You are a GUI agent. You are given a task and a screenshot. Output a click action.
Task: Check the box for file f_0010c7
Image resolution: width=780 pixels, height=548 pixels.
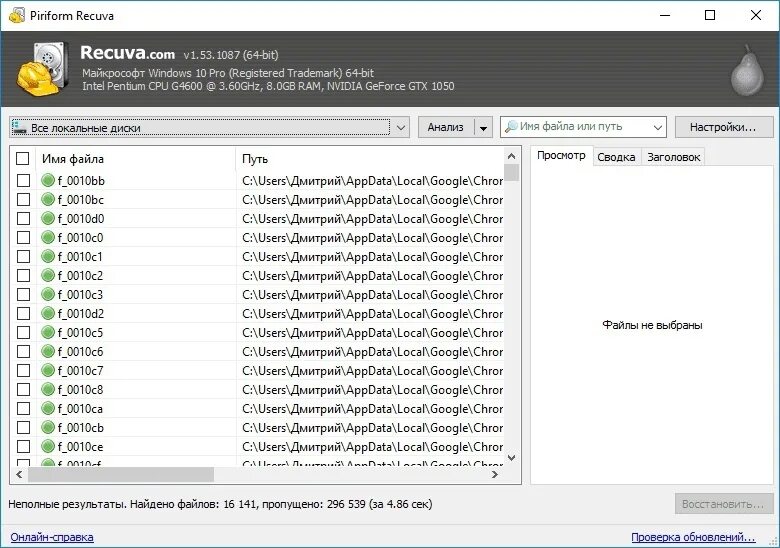tap(23, 370)
